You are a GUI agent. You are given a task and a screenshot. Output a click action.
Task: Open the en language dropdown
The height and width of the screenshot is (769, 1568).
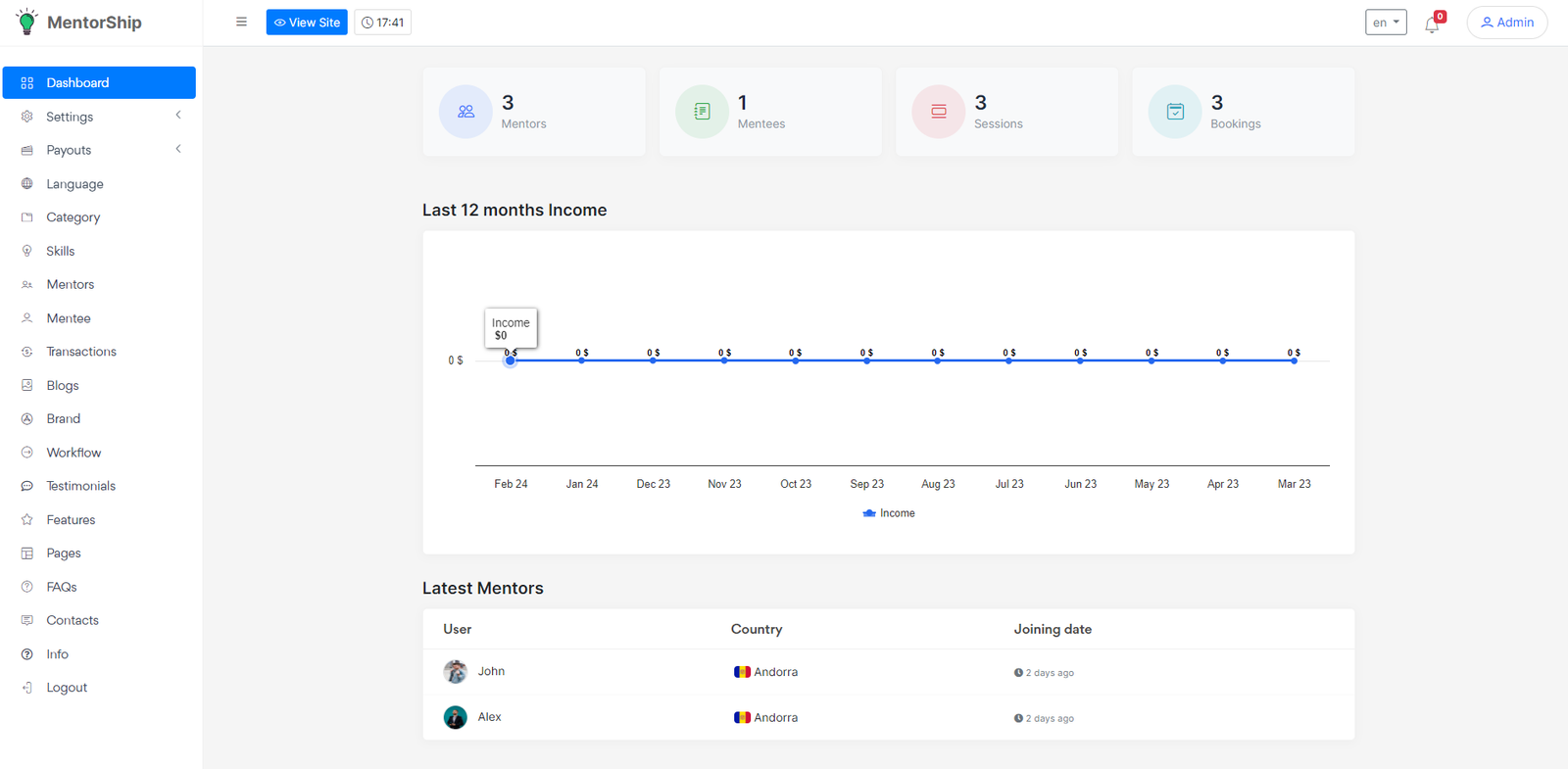pos(1385,23)
